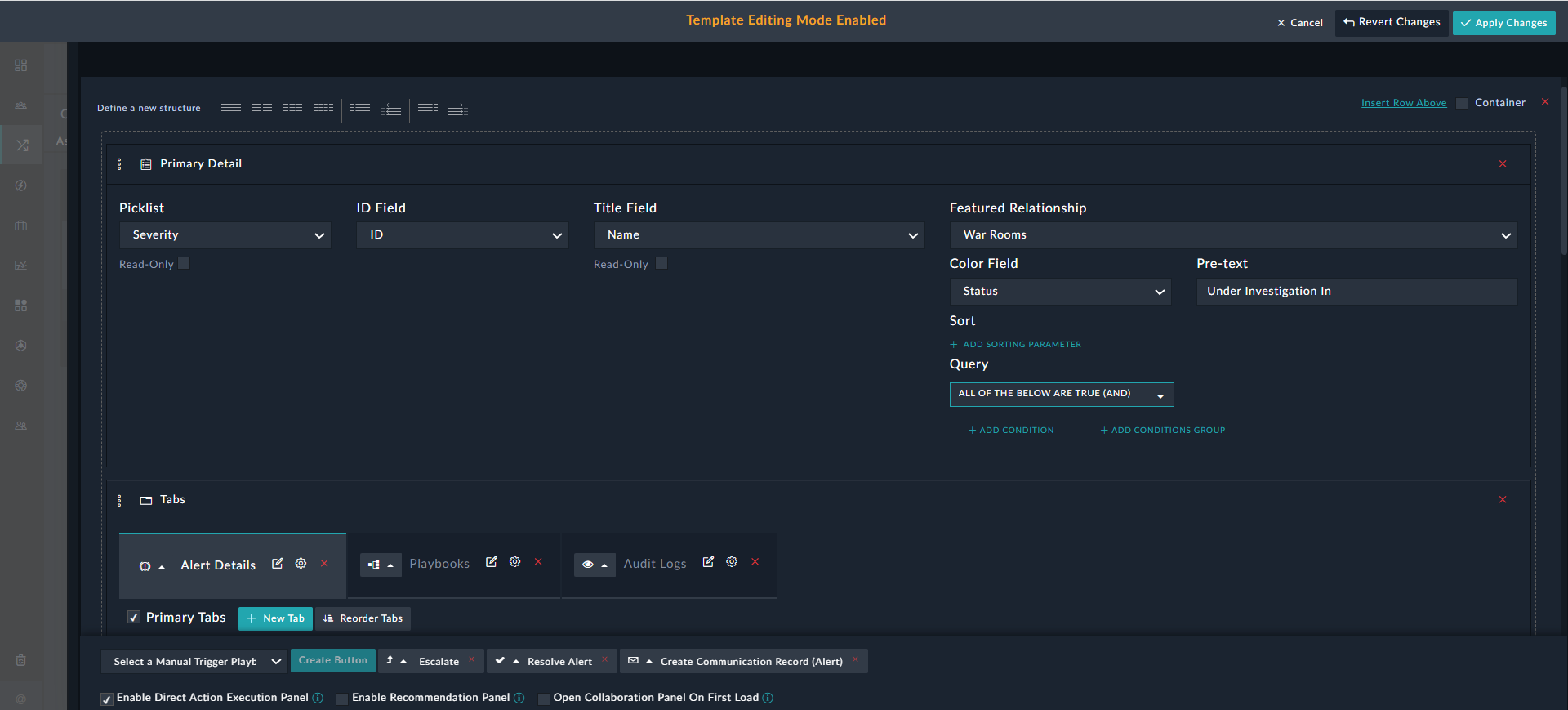The width and height of the screenshot is (1568, 710).
Task: Click Insert Row Above link
Action: coord(1403,103)
